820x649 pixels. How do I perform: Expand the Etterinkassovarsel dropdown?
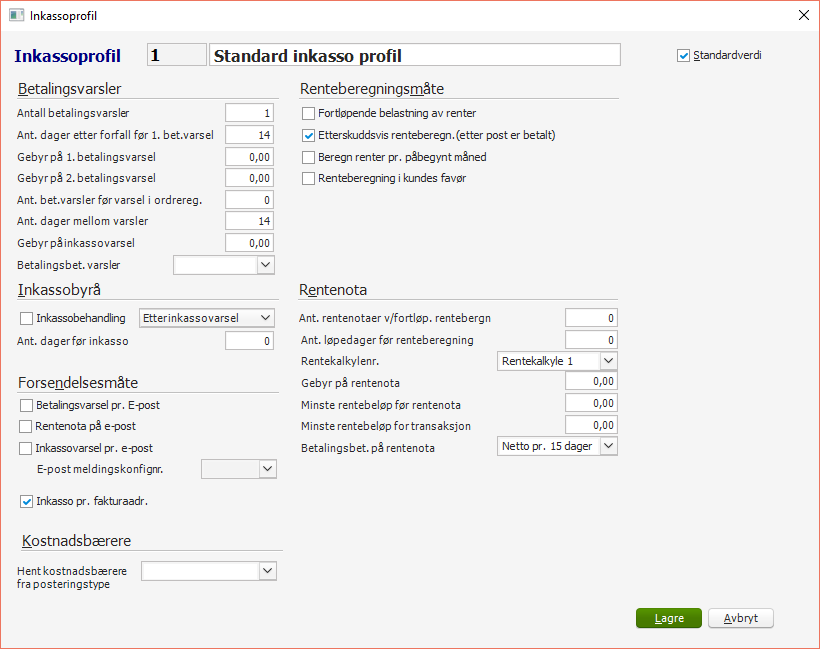(x=265, y=318)
